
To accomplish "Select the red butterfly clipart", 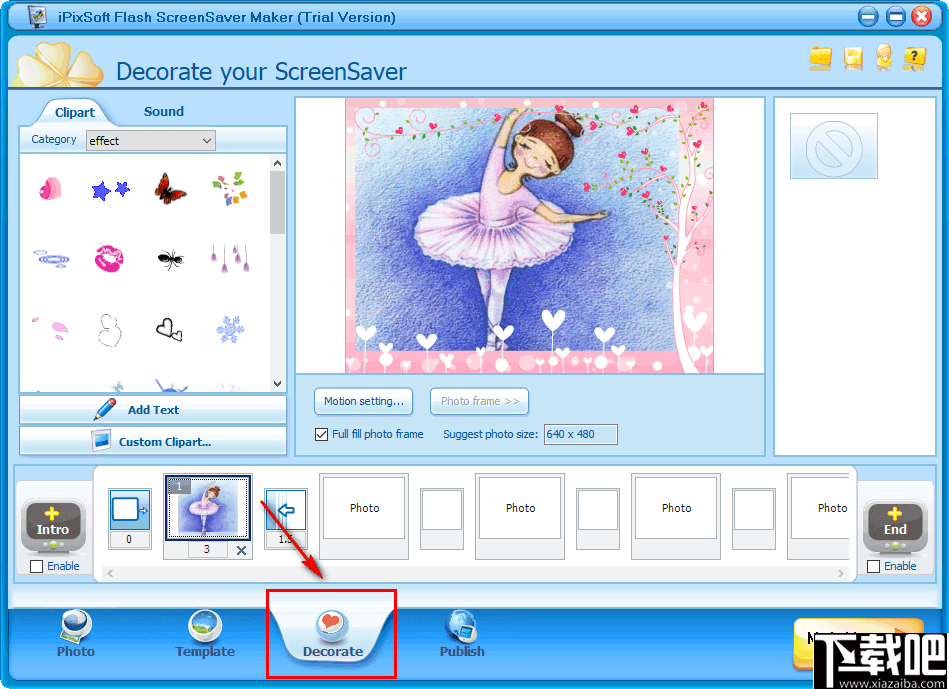I will click(169, 190).
